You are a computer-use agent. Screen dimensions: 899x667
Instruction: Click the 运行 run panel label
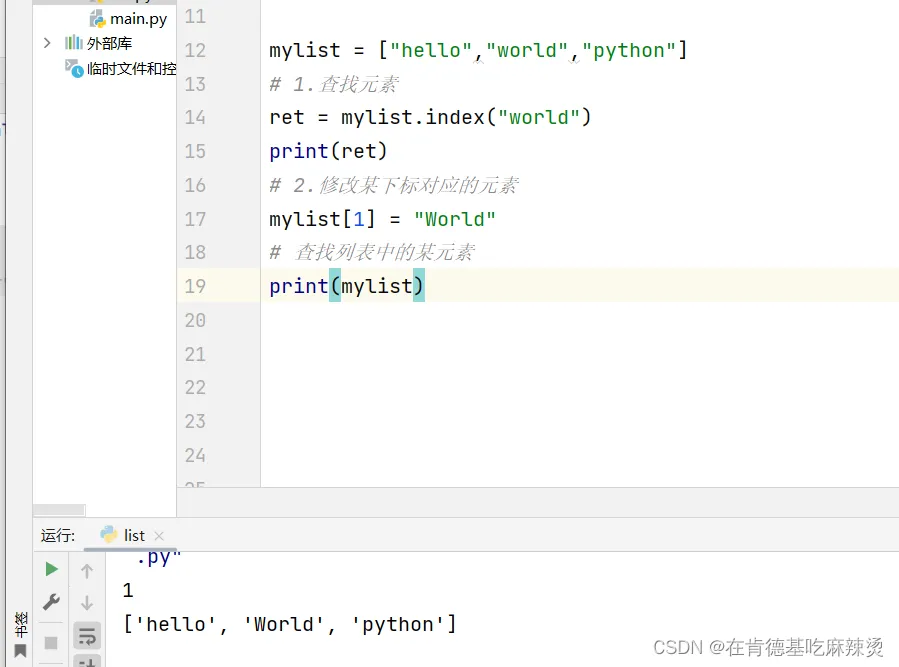tap(58, 536)
